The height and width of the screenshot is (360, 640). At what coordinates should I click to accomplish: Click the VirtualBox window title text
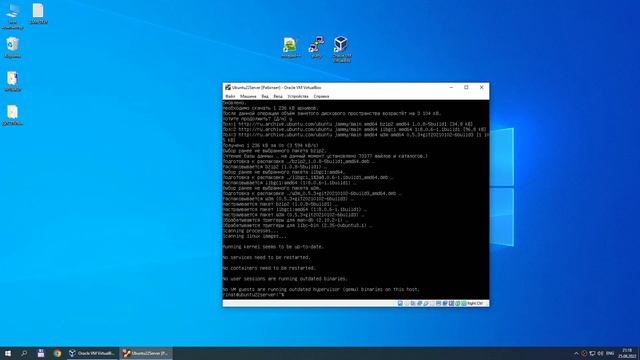tap(276, 87)
